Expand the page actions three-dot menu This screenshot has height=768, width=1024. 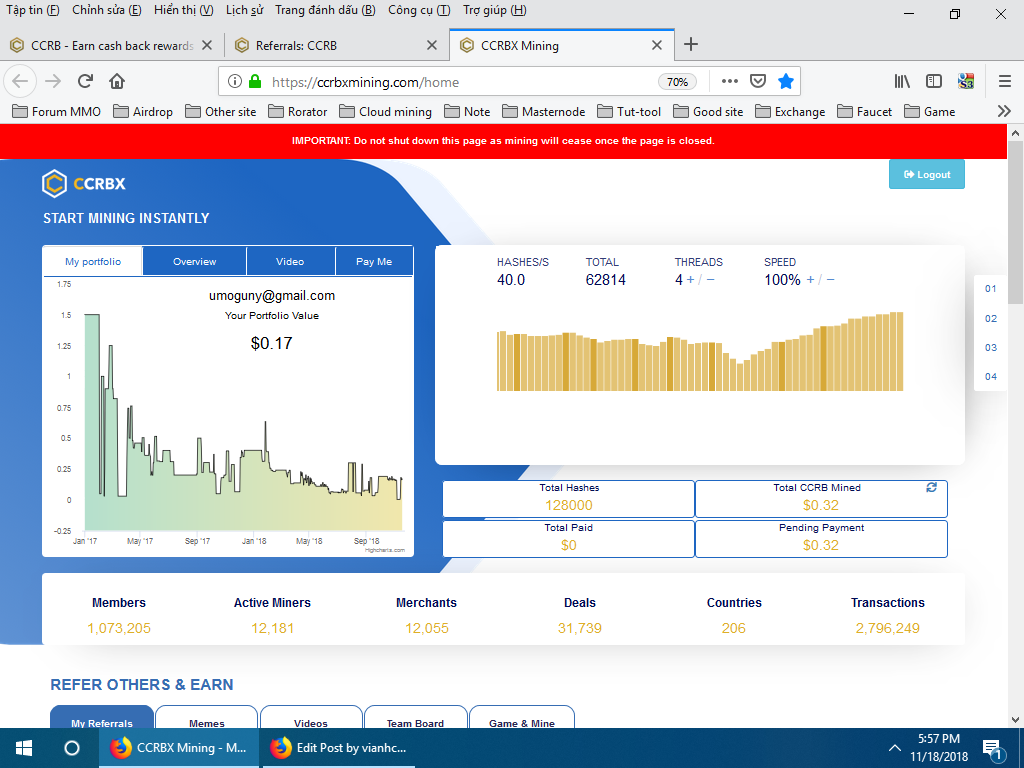pos(730,81)
